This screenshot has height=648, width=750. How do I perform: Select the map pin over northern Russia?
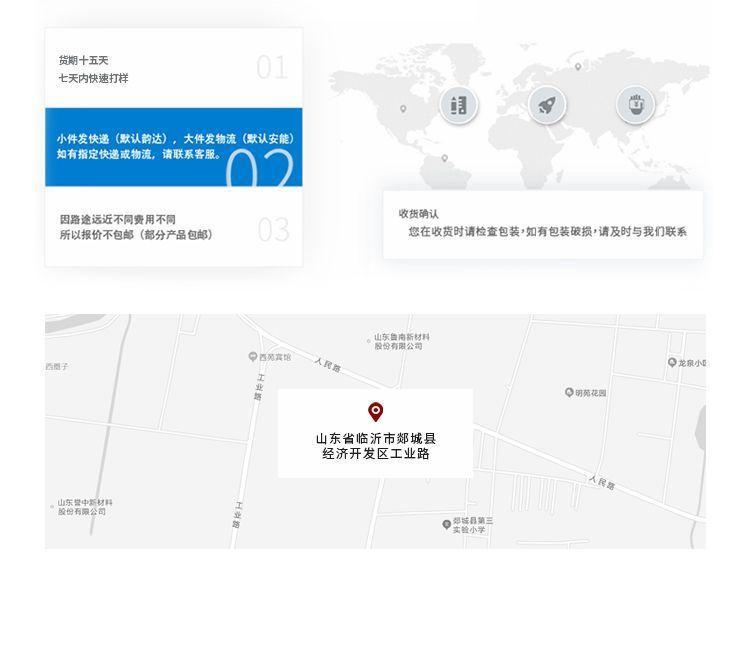point(578,66)
